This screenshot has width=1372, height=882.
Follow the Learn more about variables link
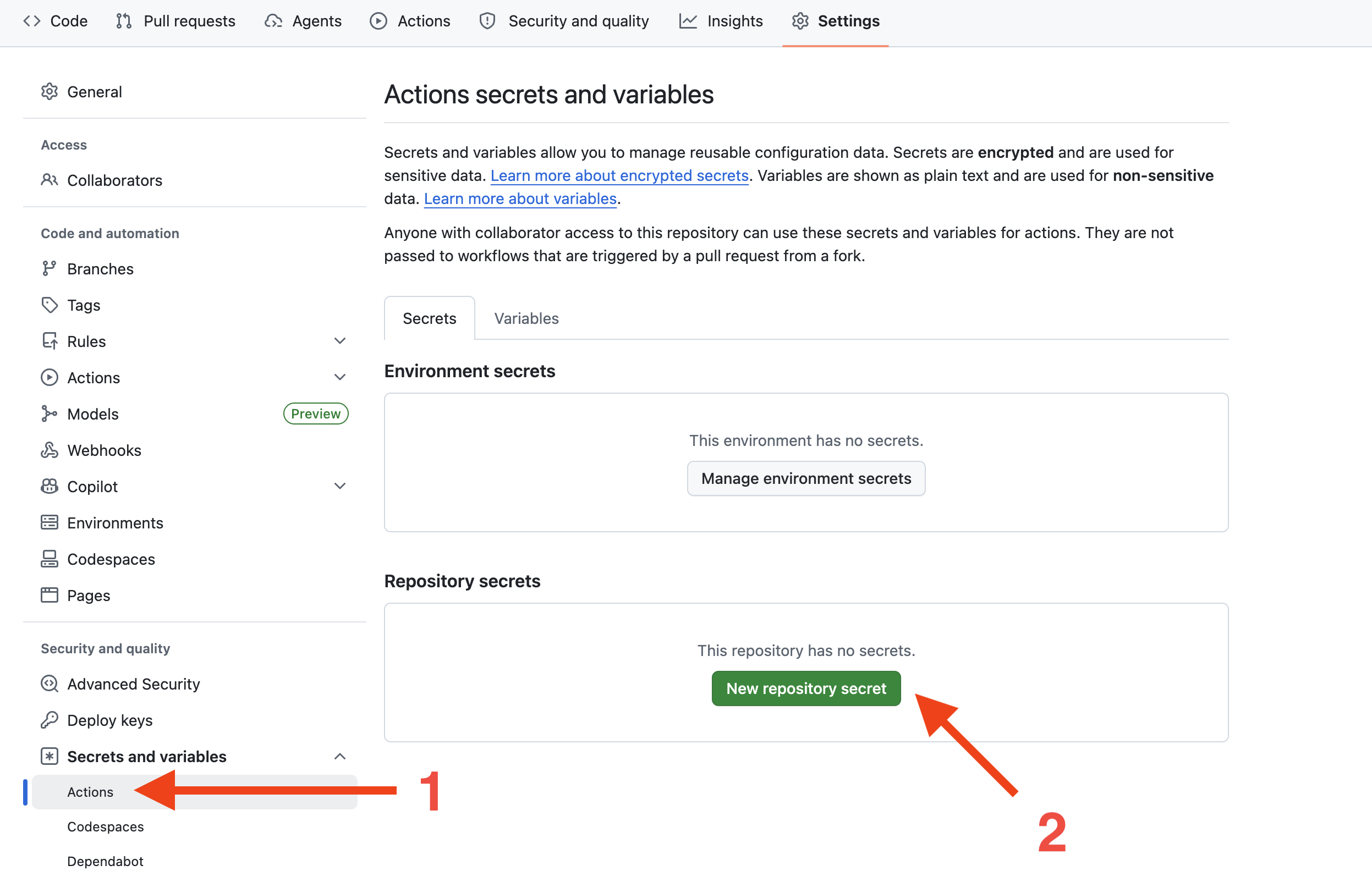[x=519, y=198]
